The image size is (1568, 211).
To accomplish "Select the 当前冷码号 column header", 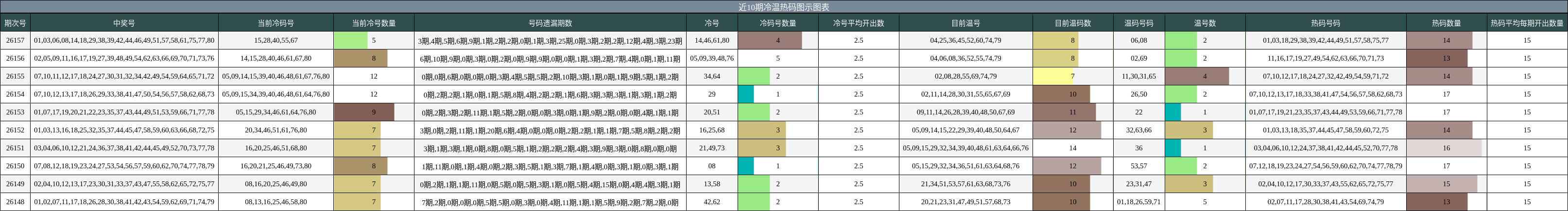I will click(276, 22).
